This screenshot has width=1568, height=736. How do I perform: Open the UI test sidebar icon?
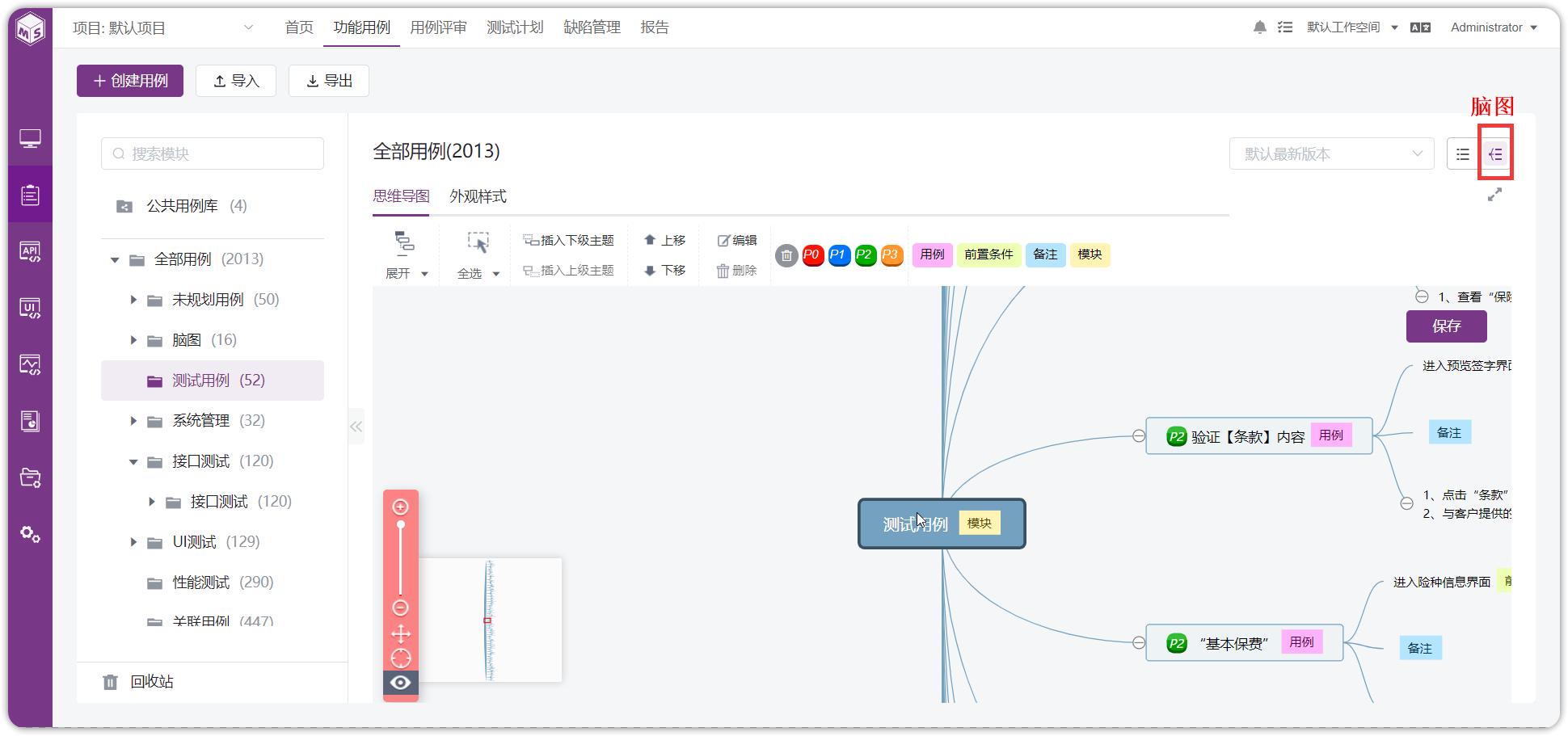pos(30,308)
